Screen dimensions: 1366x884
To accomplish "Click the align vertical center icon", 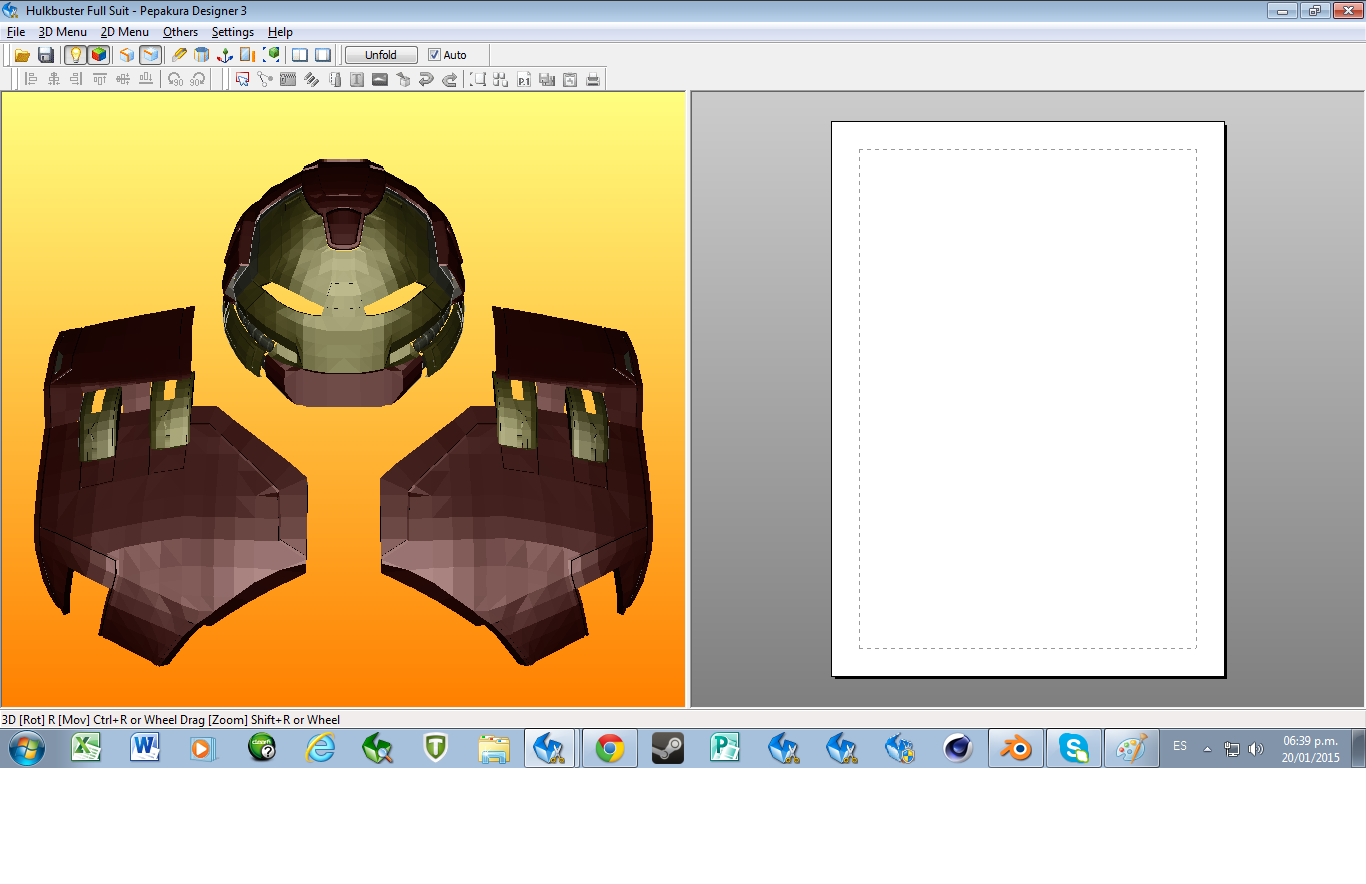I will click(122, 79).
